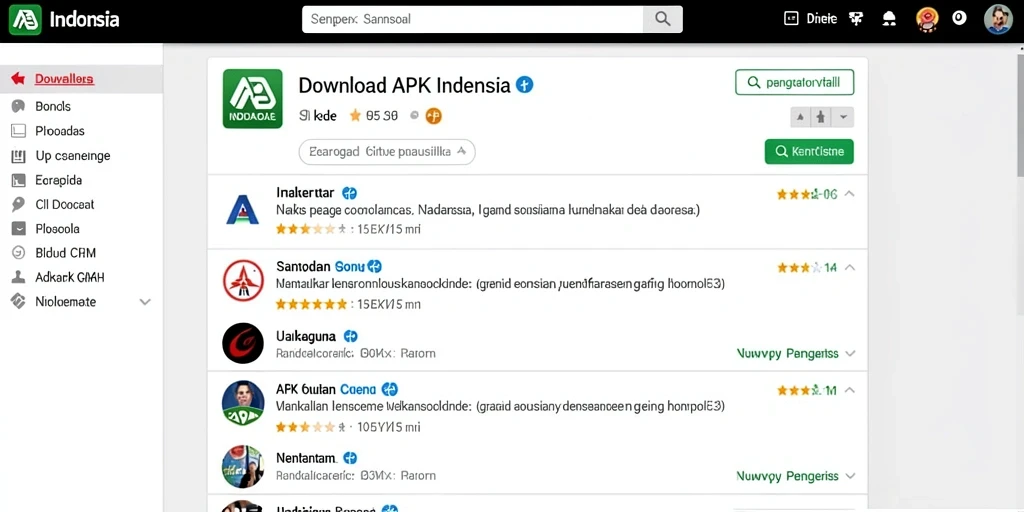Screen dimensions: 1024x512
Task: Click the Nioloemate sidebar icon
Action: pyautogui.click(x=18, y=301)
